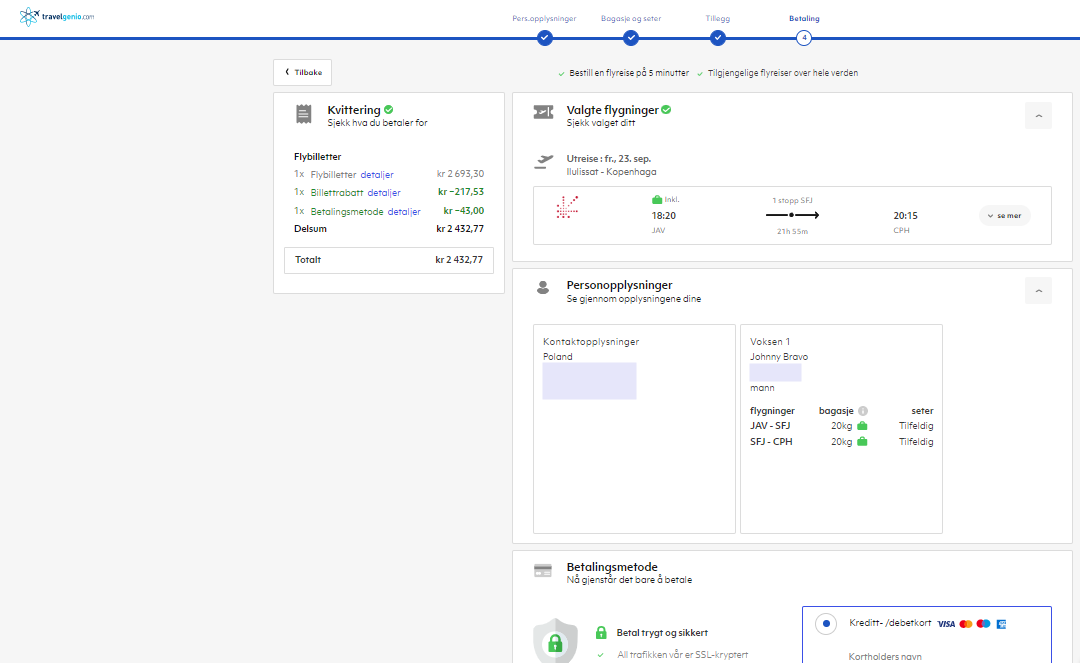Click the Tilbake back button
Image resolution: width=1080 pixels, height=663 pixels.
tap(302, 72)
